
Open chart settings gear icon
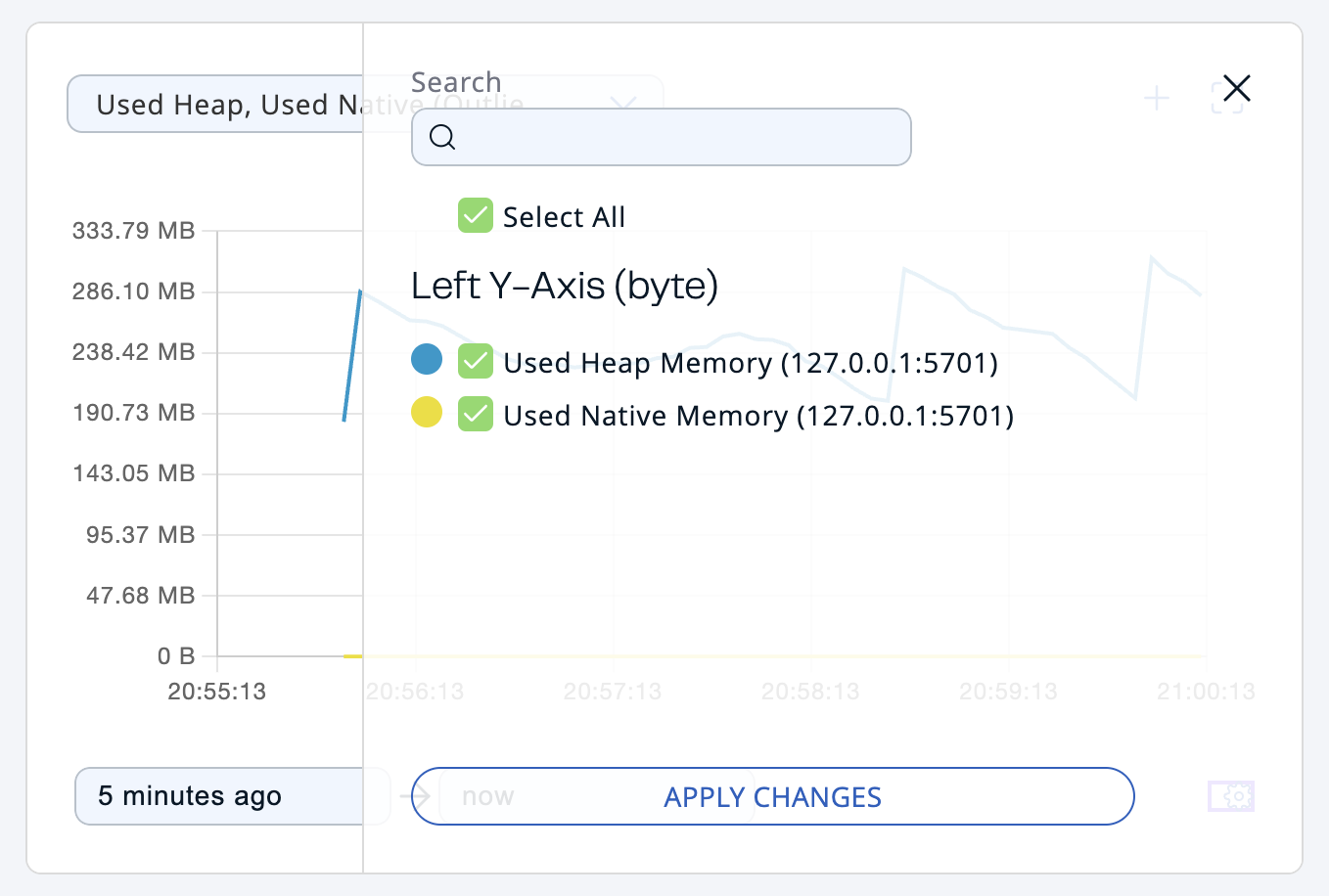[1231, 796]
